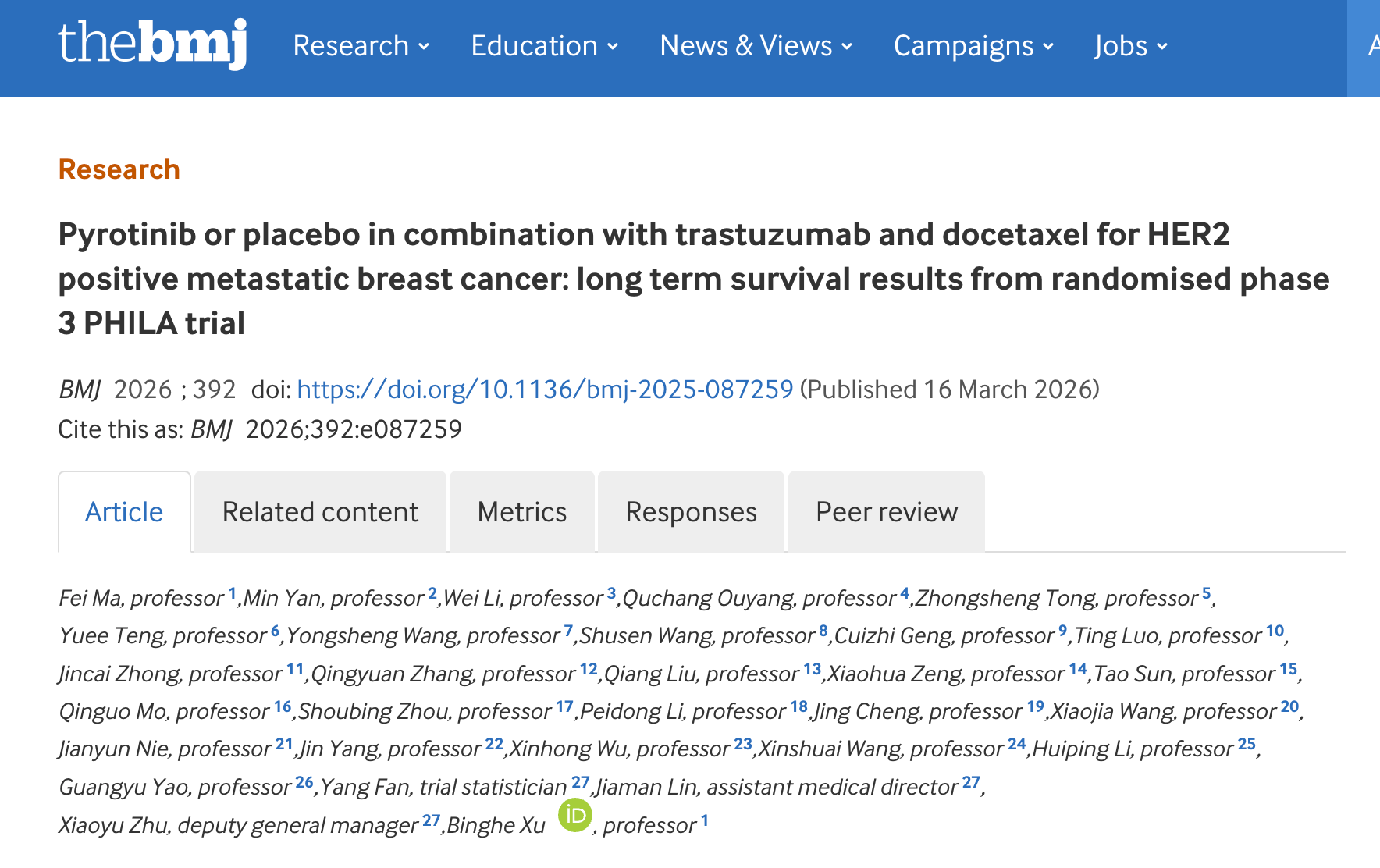The width and height of the screenshot is (1380, 868).
Task: Open the Peer review tab
Action: pyautogui.click(x=886, y=512)
